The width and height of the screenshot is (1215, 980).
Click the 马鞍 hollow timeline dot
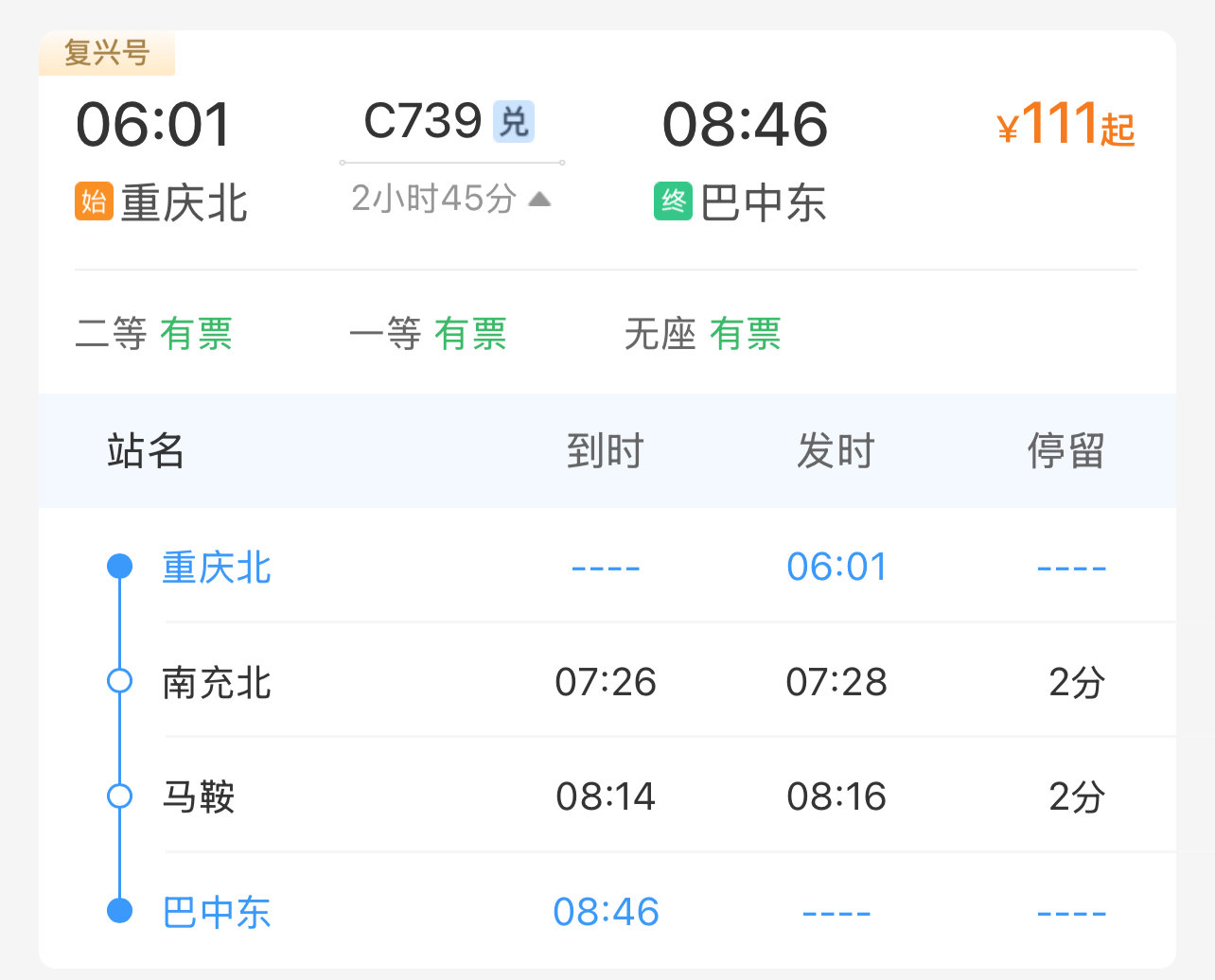coord(119,796)
